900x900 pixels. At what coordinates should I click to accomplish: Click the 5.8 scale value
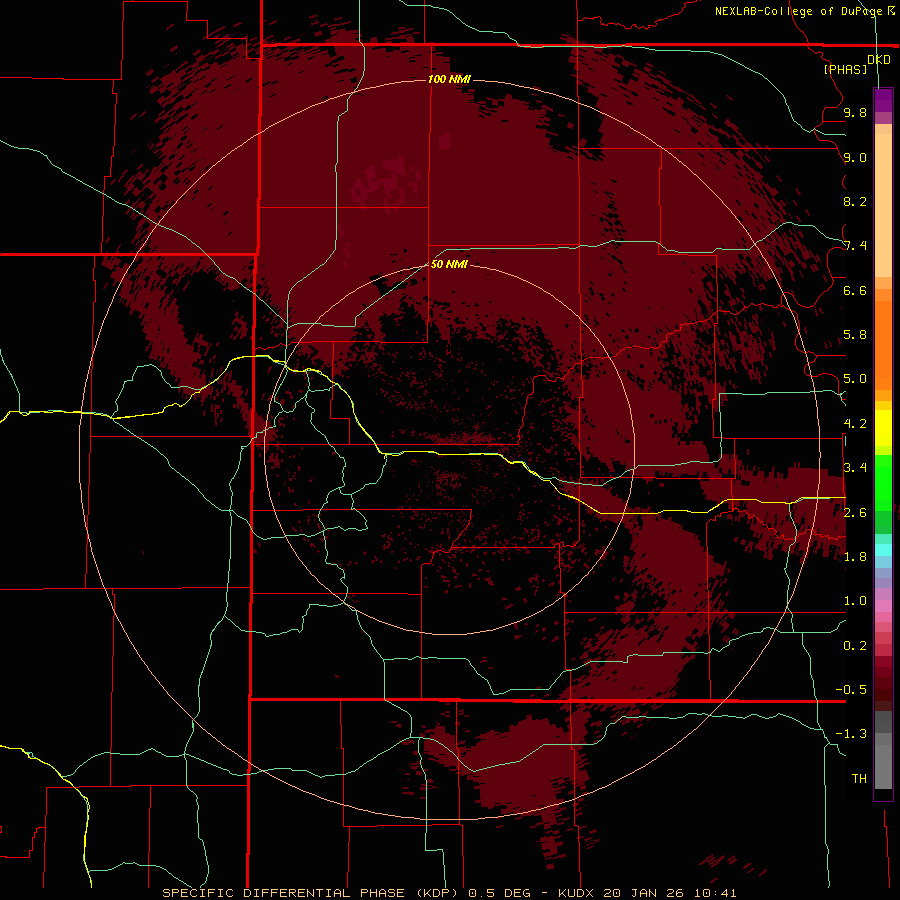point(855,335)
